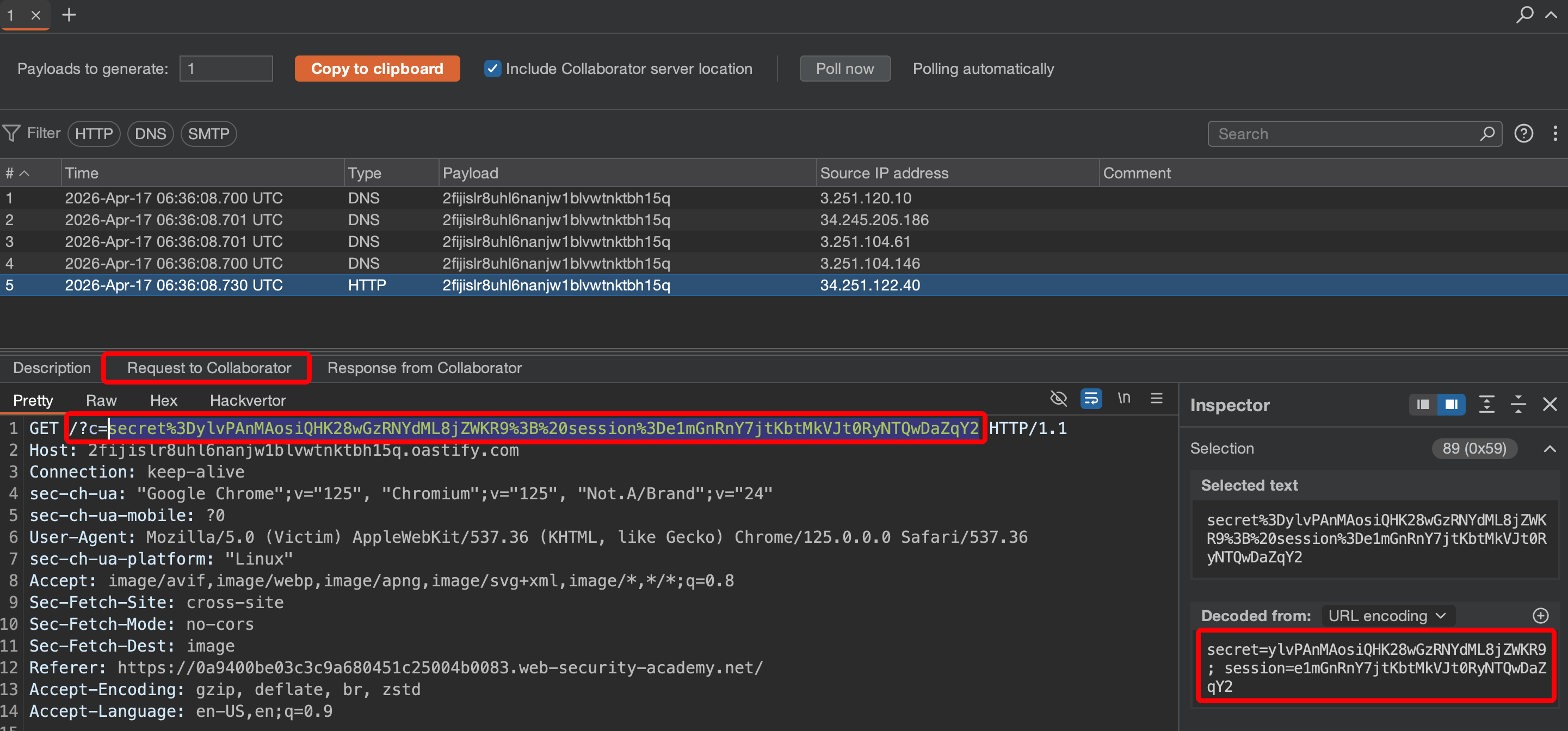Click the add new tab plus icon
1568x731 pixels.
[x=70, y=15]
